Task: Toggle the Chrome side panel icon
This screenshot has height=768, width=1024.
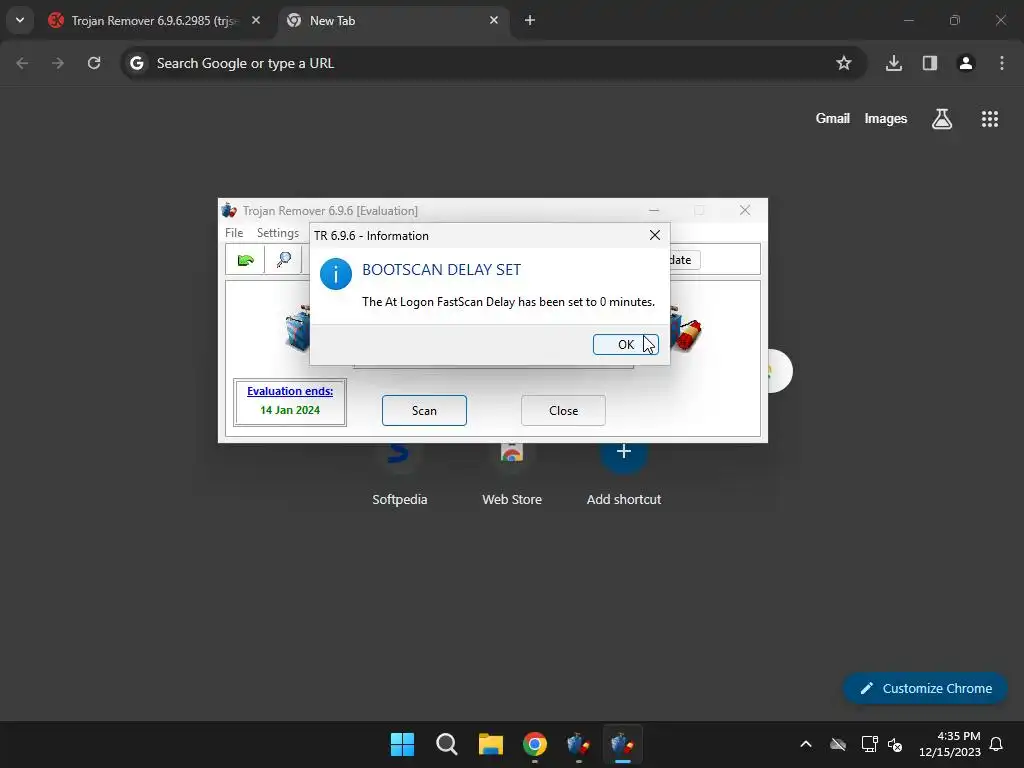Action: (x=929, y=63)
